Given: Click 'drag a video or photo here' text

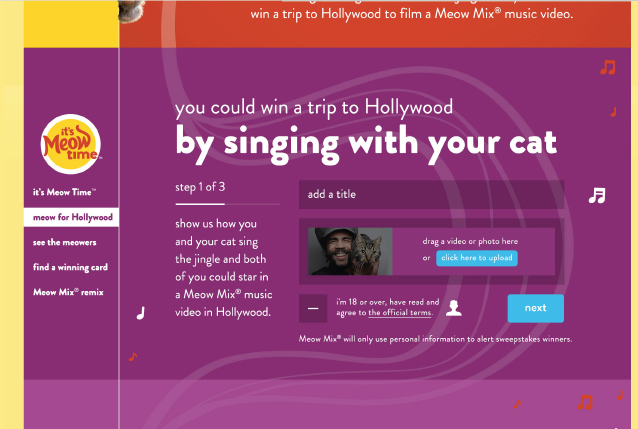Looking at the screenshot, I should tap(470, 241).
